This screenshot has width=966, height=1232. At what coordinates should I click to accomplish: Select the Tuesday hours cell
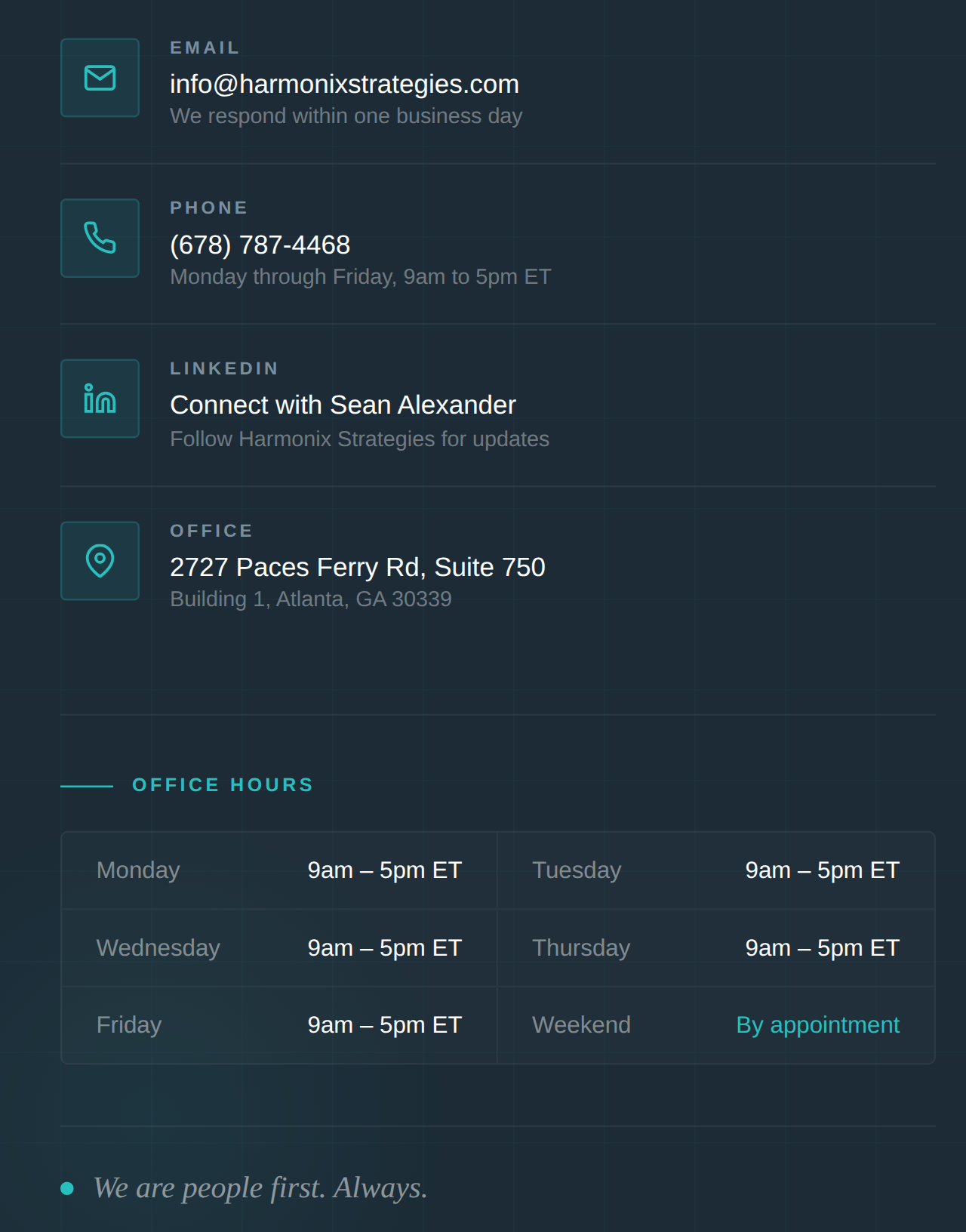click(x=715, y=870)
